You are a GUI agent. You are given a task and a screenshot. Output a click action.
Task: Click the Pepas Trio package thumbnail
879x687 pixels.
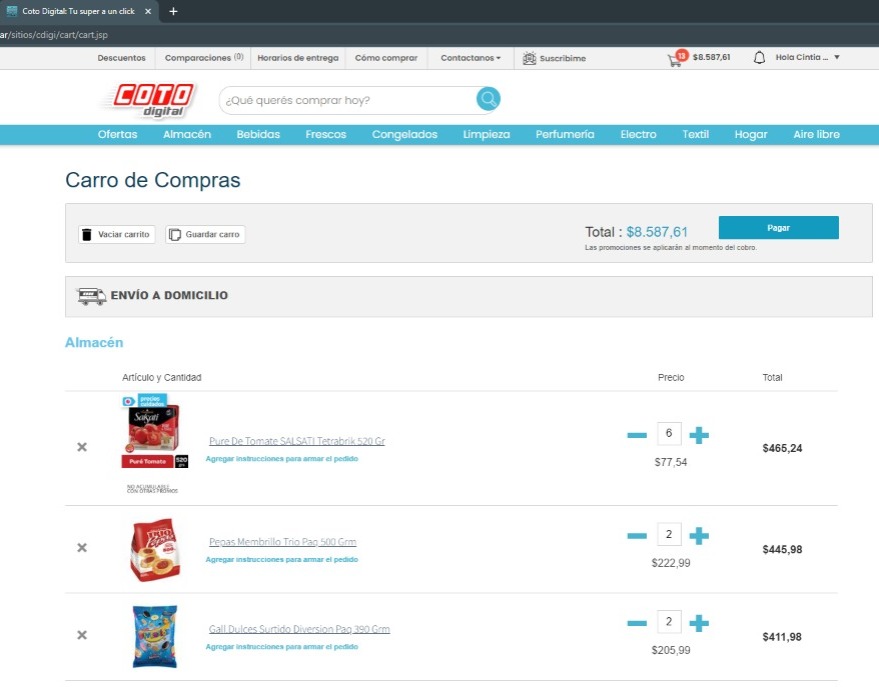pyautogui.click(x=155, y=550)
